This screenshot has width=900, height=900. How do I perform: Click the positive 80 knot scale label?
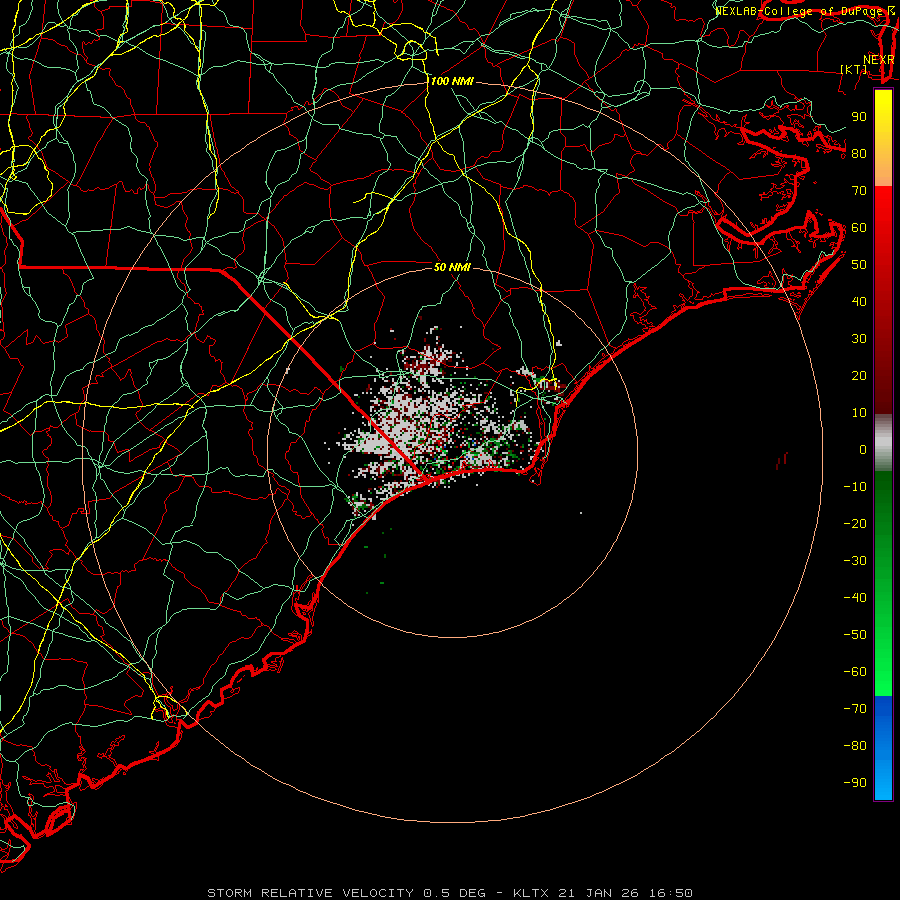coord(859,153)
